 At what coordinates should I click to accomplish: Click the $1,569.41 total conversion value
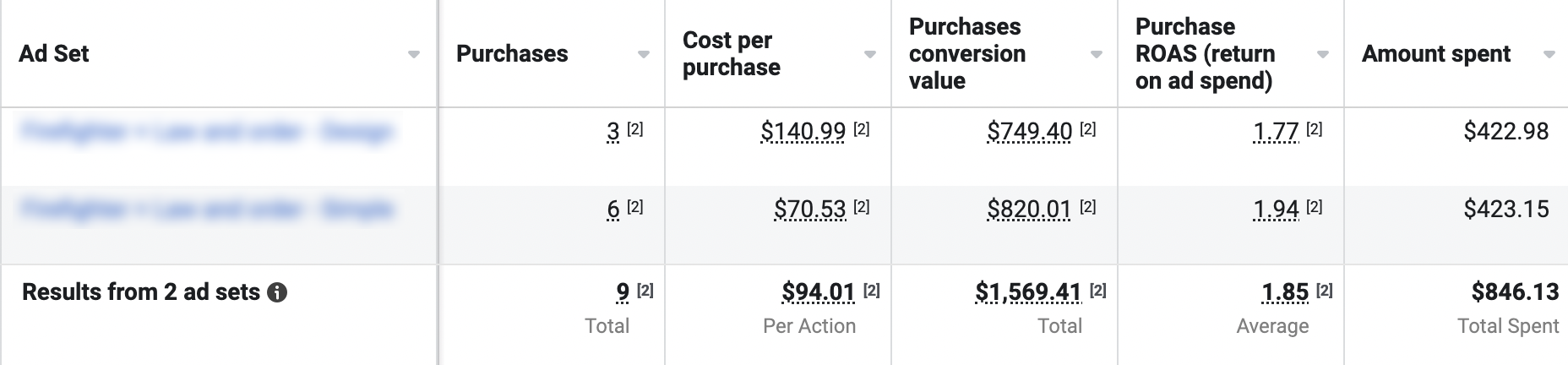pos(1028,292)
